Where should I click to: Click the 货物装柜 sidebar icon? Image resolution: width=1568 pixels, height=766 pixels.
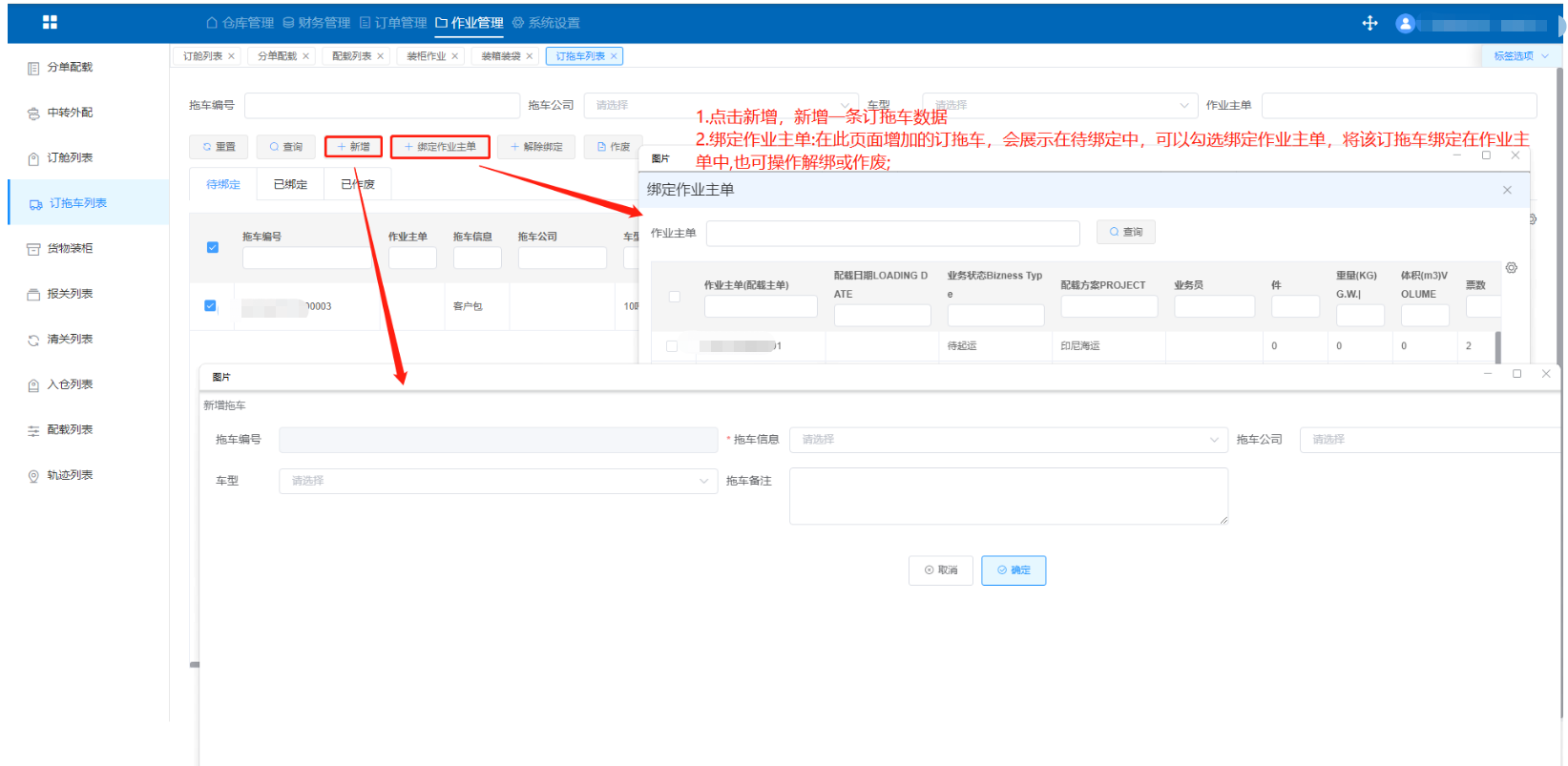click(x=33, y=249)
